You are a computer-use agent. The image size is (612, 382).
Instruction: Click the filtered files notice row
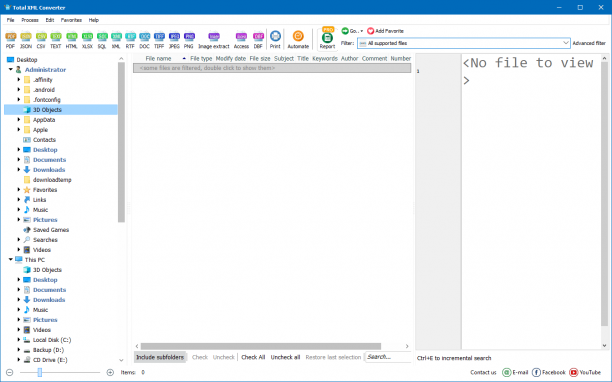[272, 68]
